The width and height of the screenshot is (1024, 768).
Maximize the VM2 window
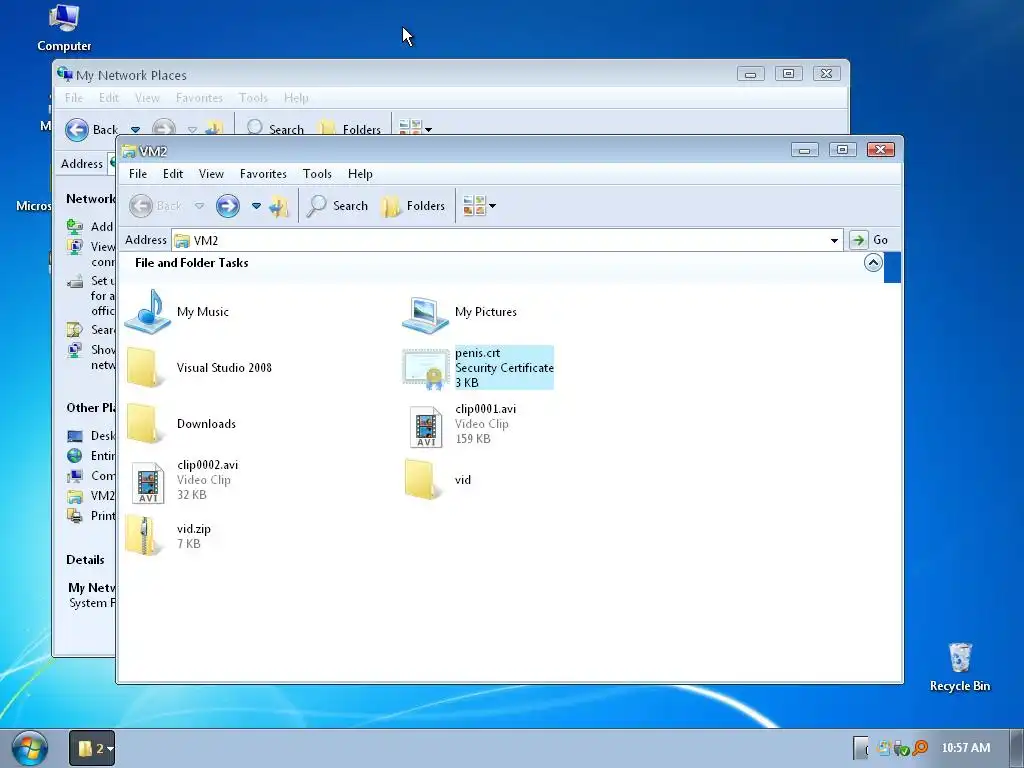pyautogui.click(x=842, y=150)
